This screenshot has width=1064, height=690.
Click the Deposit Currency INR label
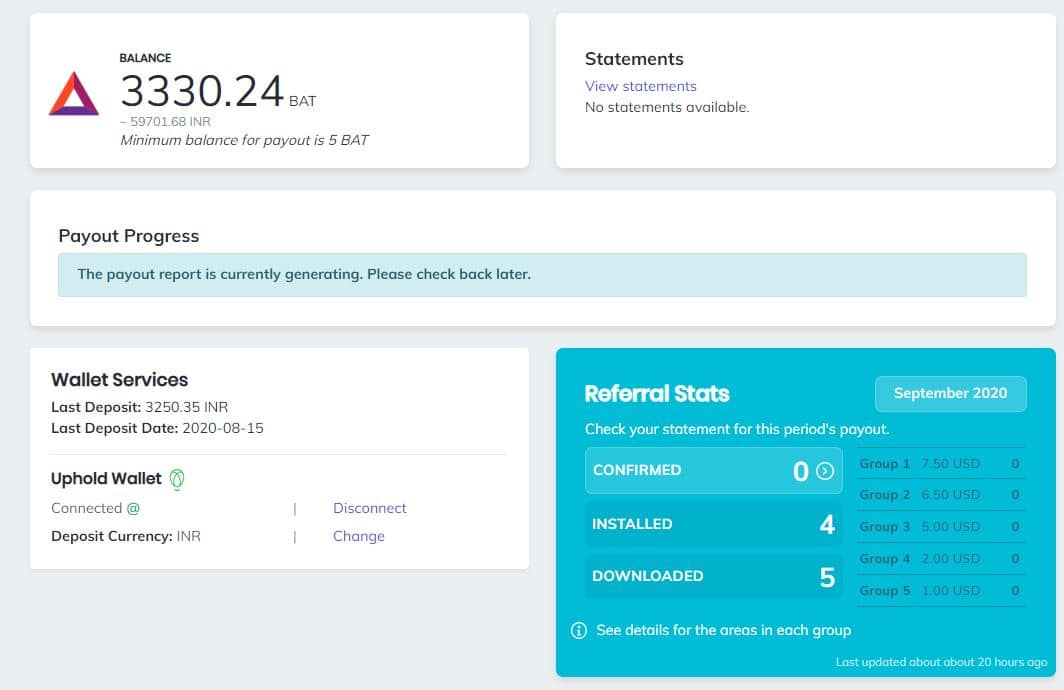[126, 536]
